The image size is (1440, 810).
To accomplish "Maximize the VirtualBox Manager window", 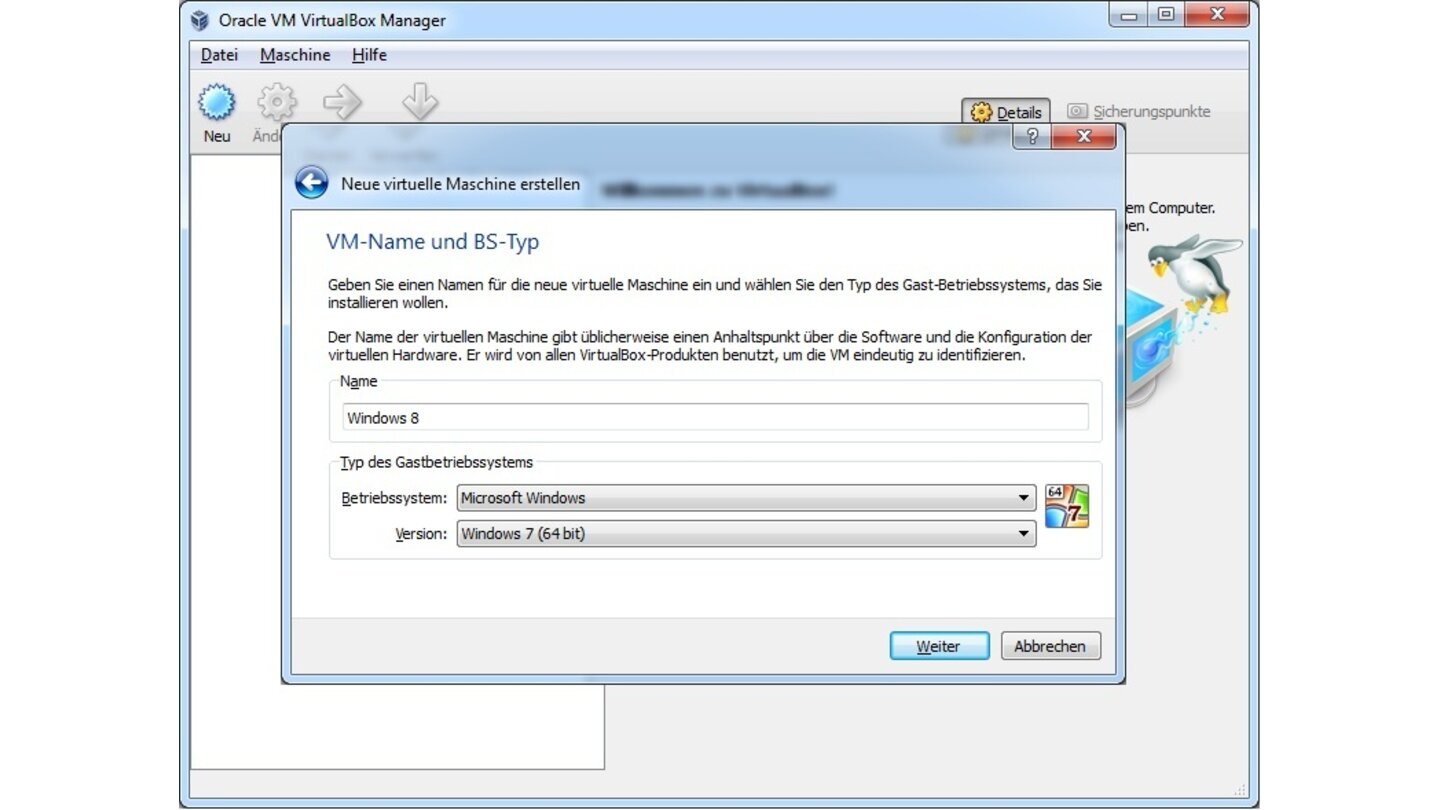I will point(1165,14).
